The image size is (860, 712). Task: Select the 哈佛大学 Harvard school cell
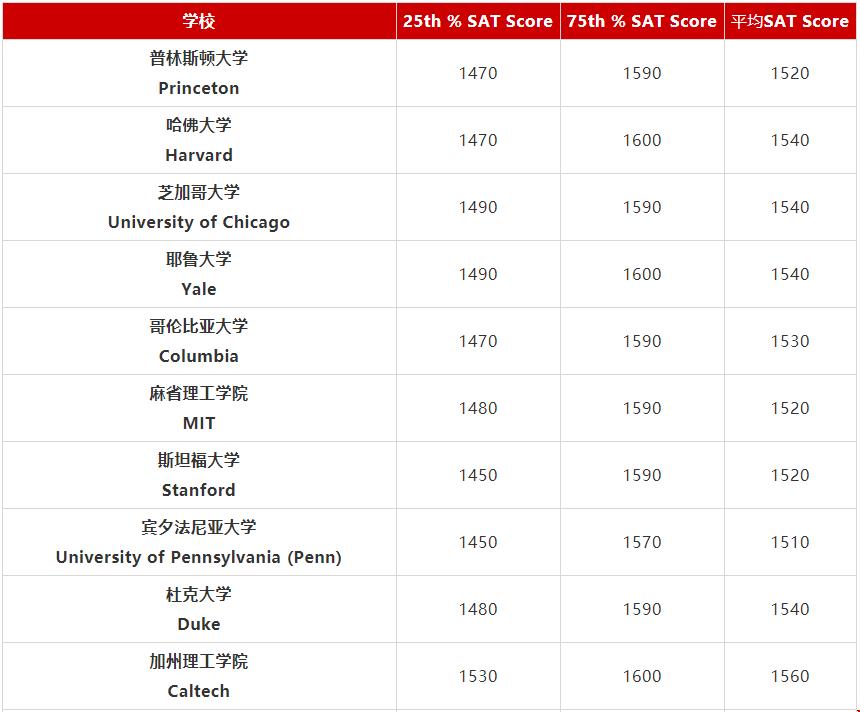coord(199,140)
